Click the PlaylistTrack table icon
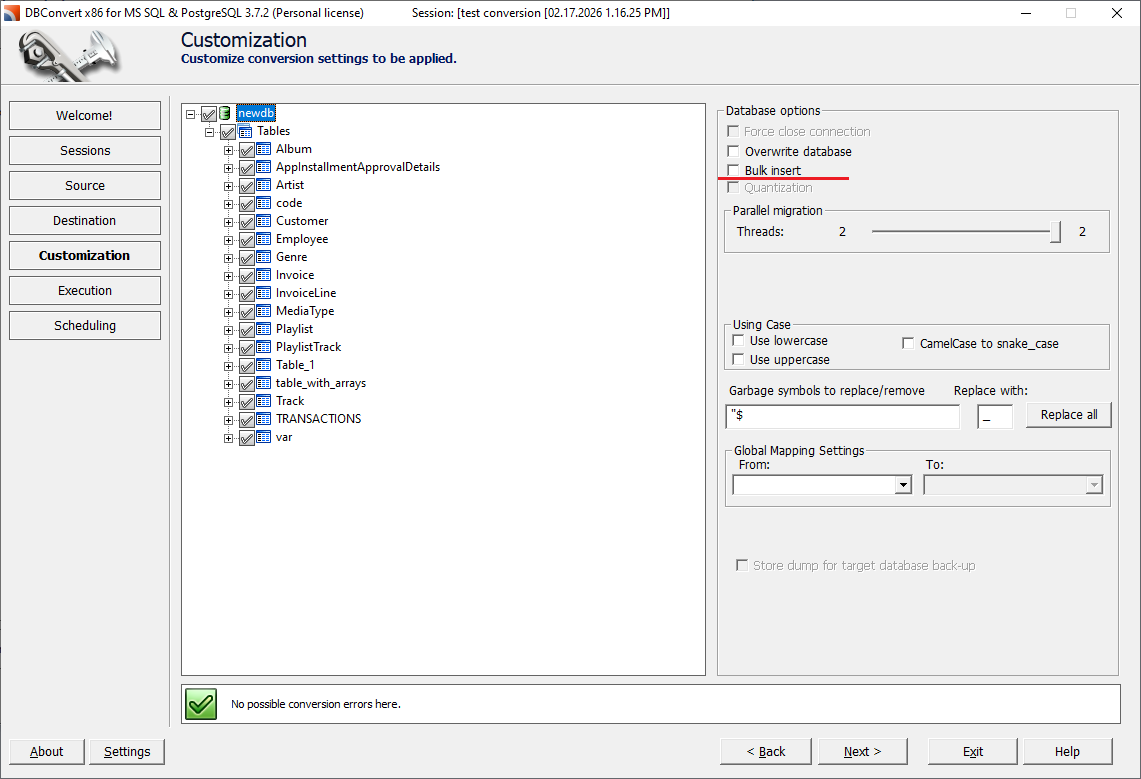The width and height of the screenshot is (1141, 779). [263, 347]
